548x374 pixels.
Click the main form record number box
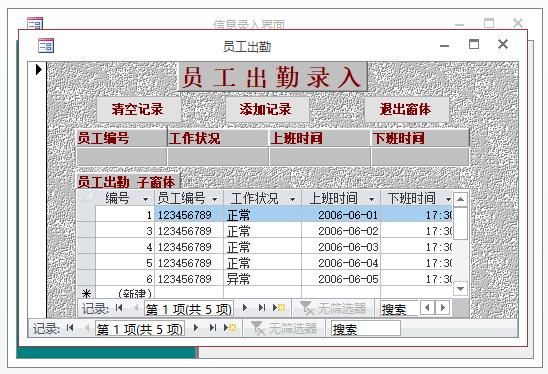(x=139, y=329)
